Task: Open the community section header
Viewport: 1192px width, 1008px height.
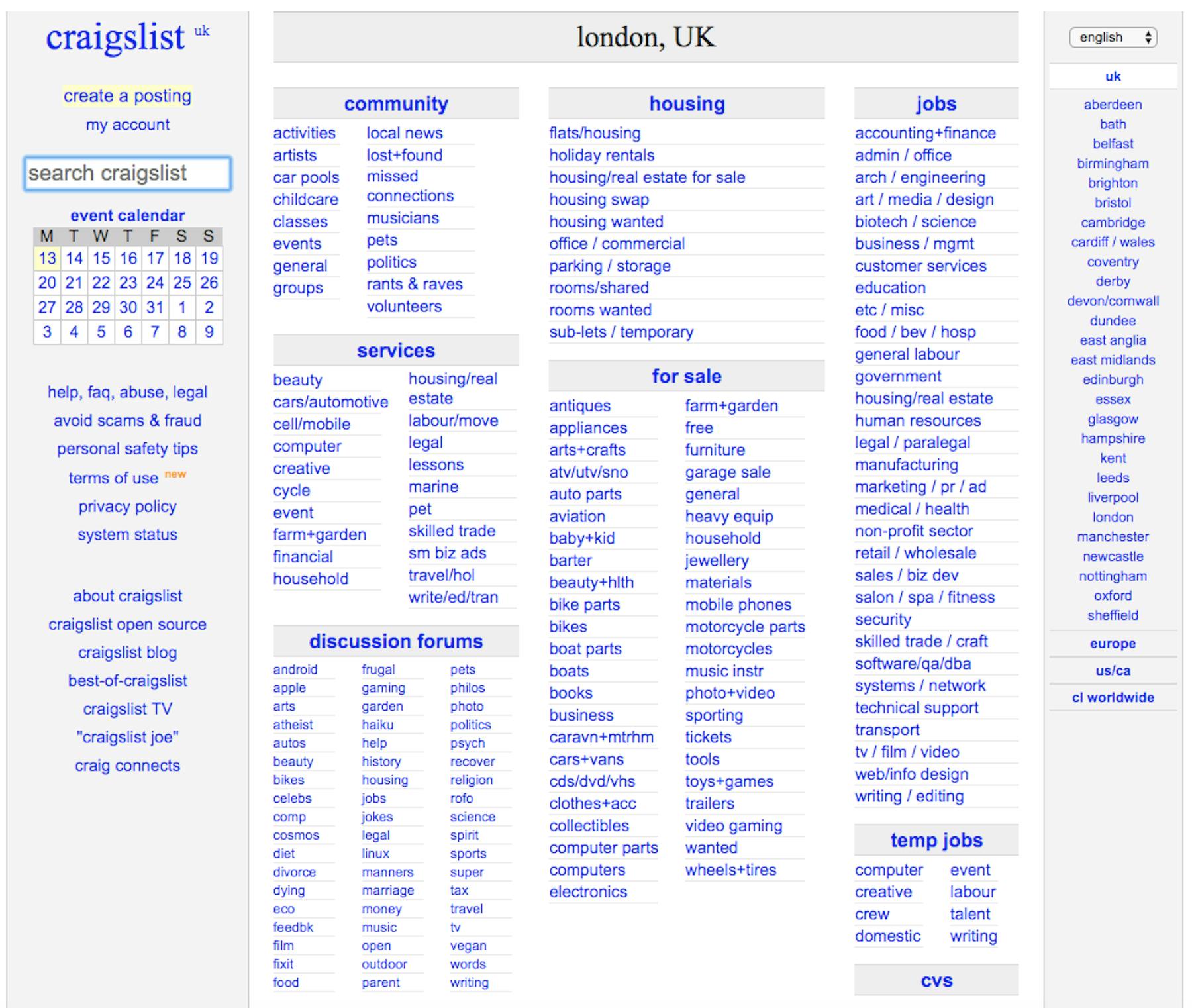Action: click(396, 104)
